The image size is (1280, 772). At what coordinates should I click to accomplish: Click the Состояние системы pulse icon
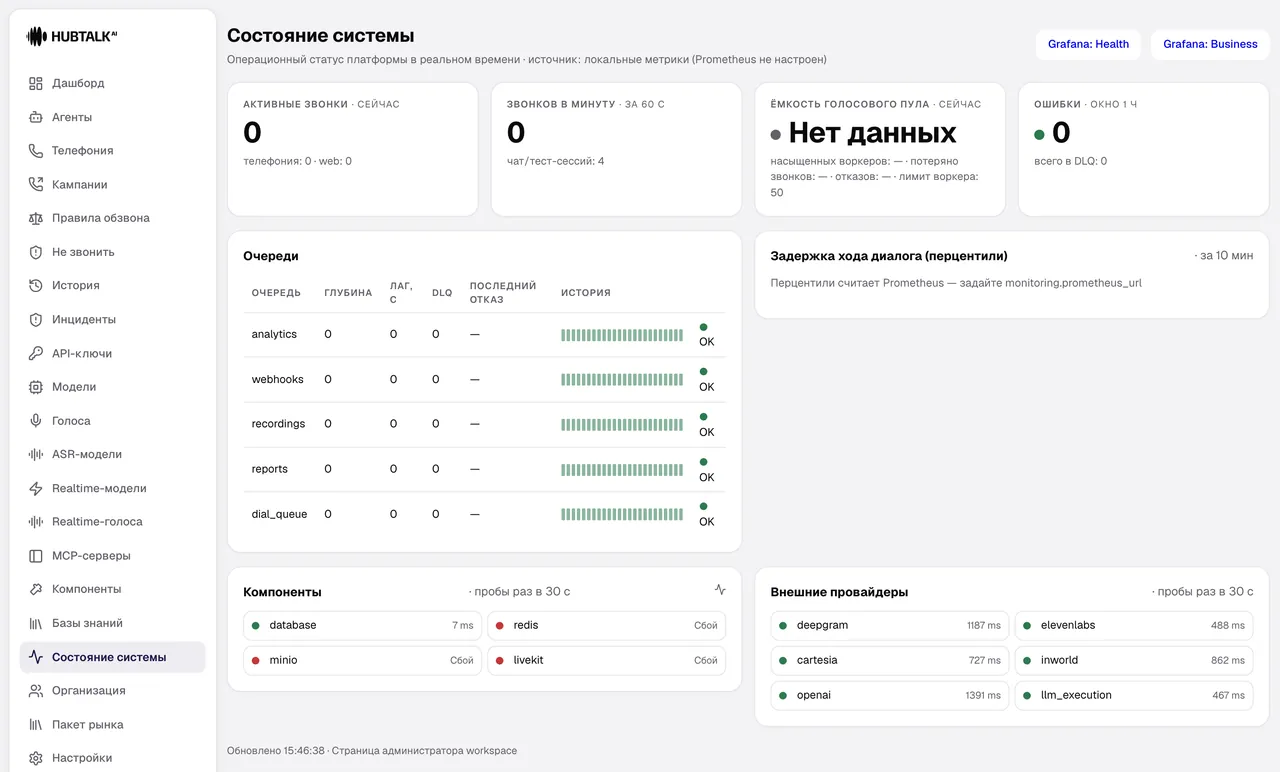pos(36,657)
